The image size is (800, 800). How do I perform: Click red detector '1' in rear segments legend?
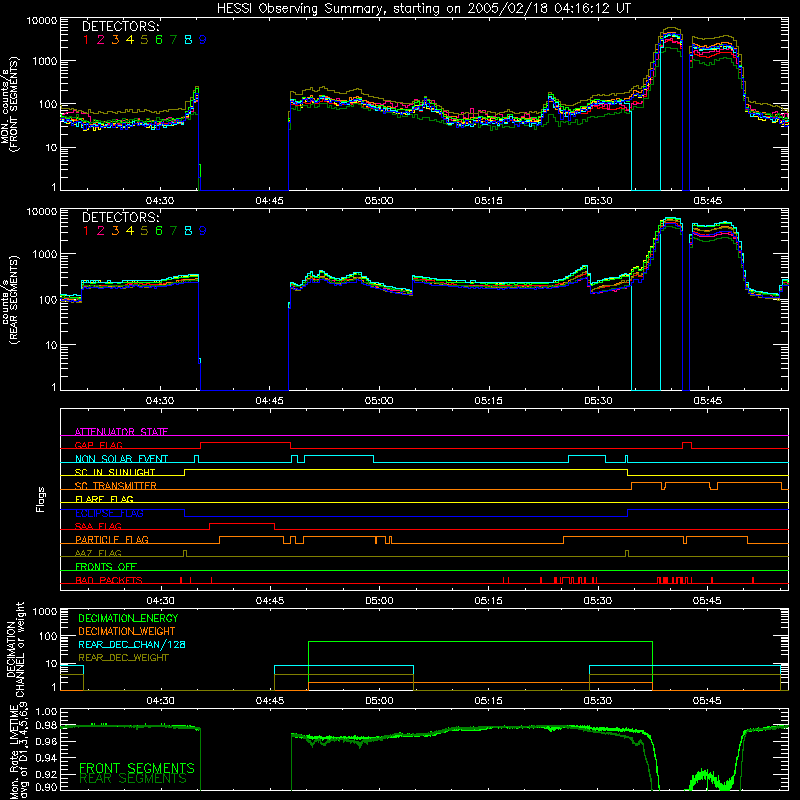coord(86,231)
